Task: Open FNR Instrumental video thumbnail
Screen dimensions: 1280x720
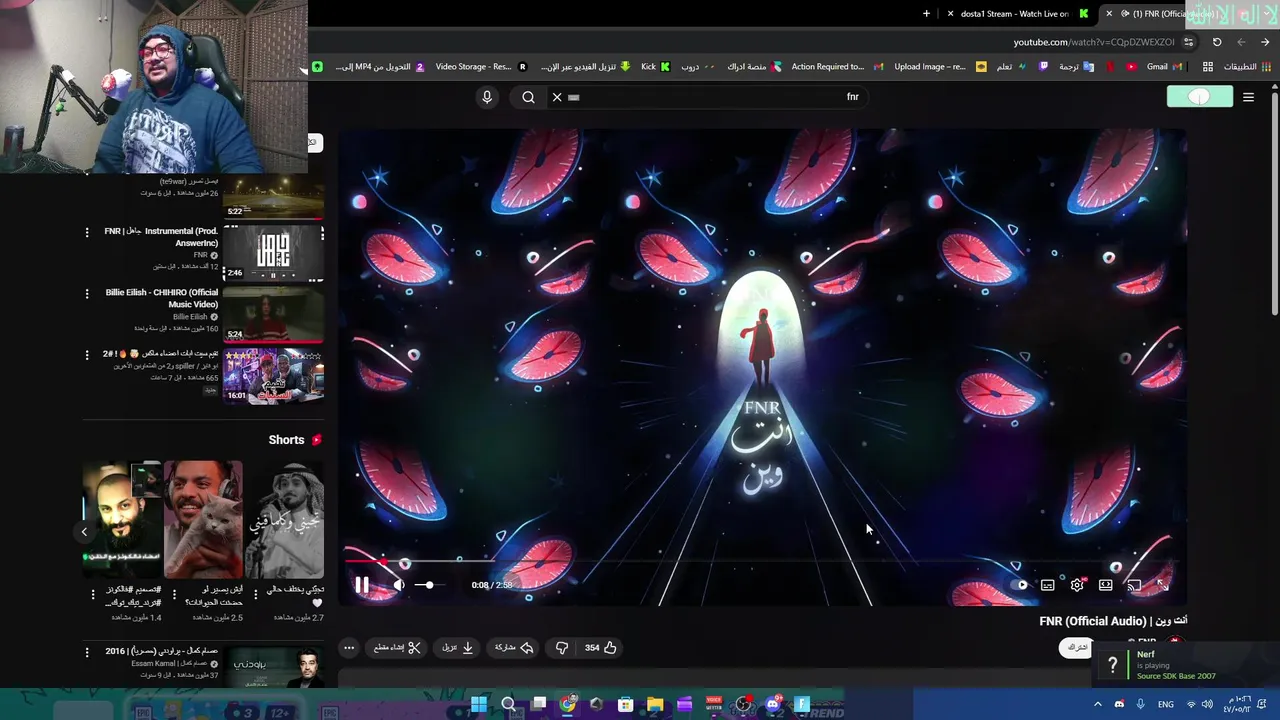Action: pos(273,253)
